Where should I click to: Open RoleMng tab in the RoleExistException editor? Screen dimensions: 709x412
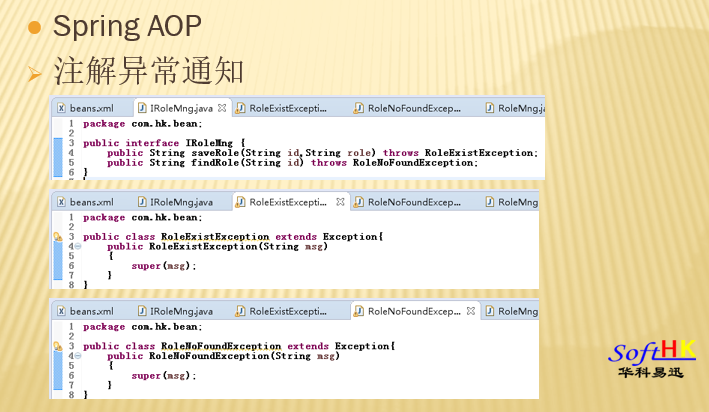click(x=512, y=202)
